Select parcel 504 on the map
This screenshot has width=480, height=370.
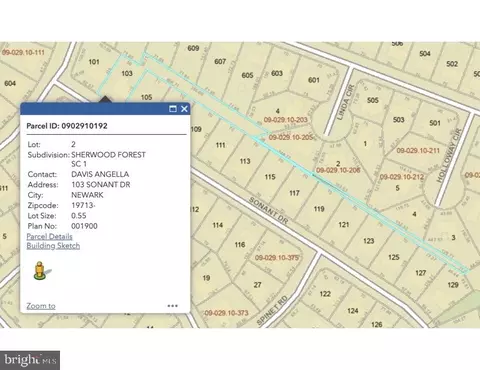pyautogui.click(x=425, y=53)
